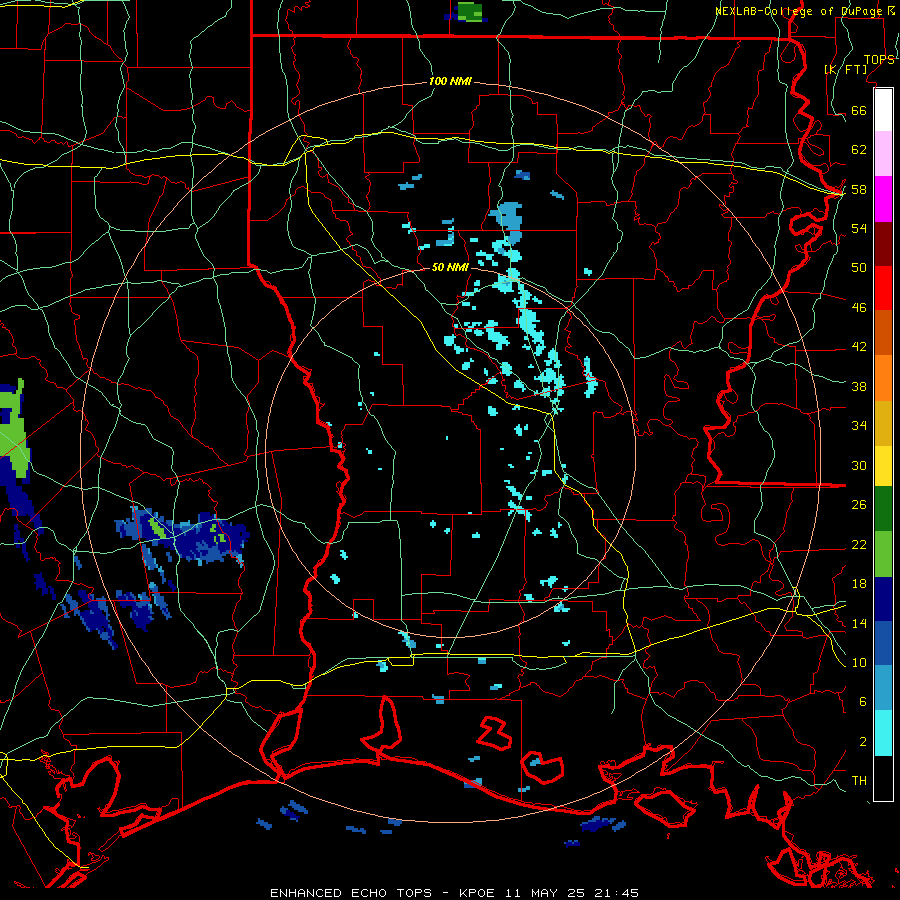Select the ENHANCED ECHO TOPS caption text

click(351, 893)
